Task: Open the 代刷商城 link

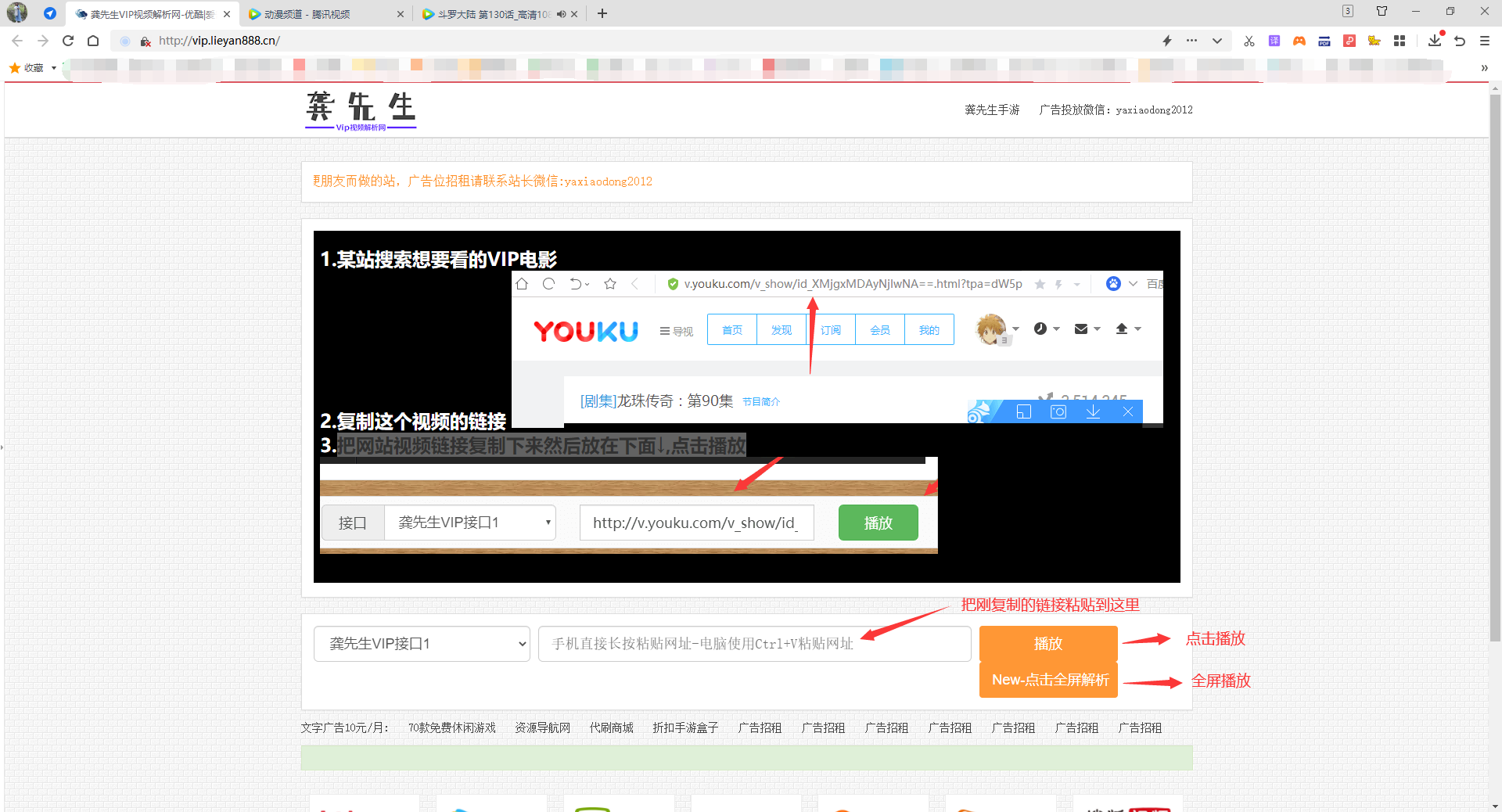Action: point(612,728)
